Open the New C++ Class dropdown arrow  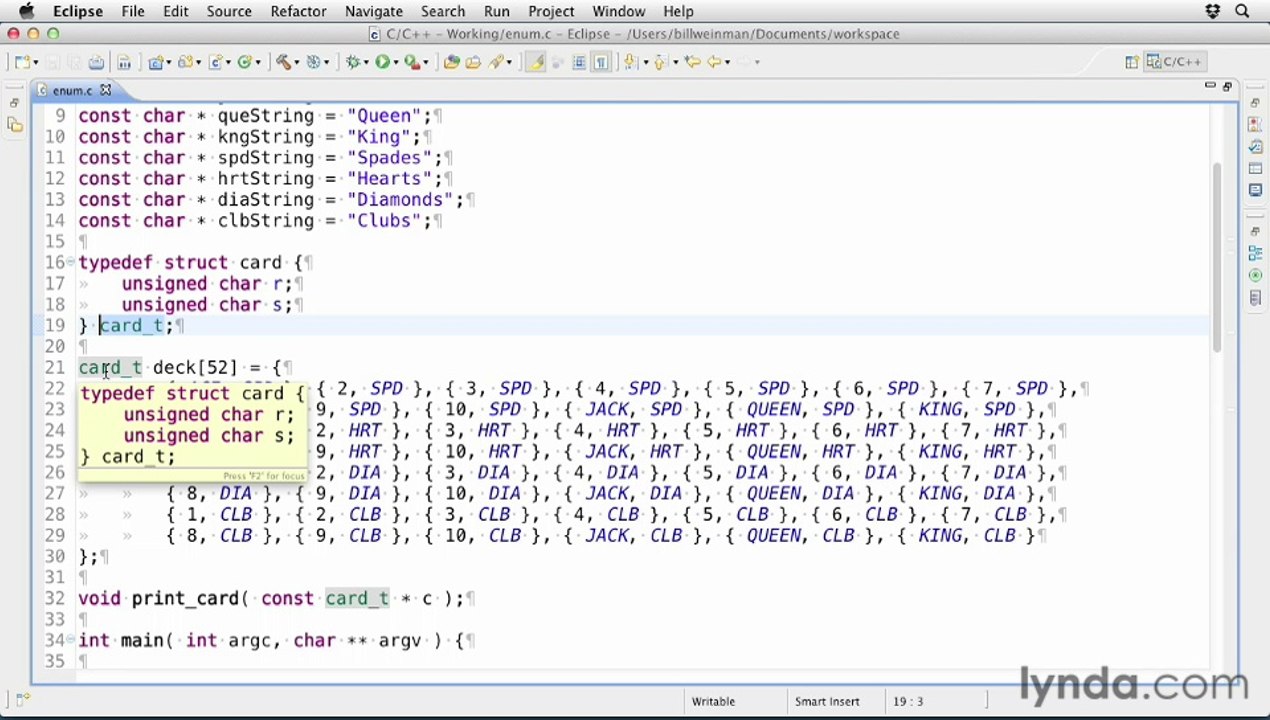[256, 62]
